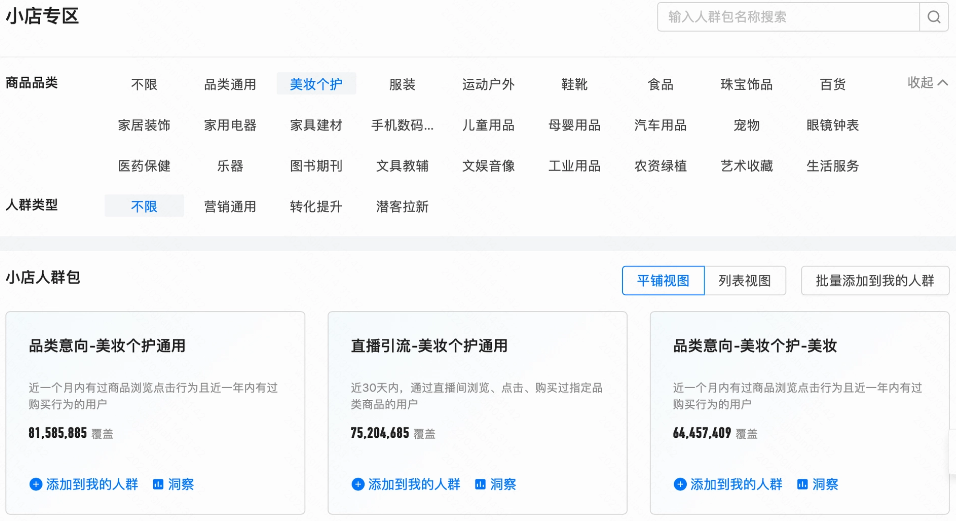Screen dimensions: 956x521
Task: Select the 服装 category
Action: (x=402, y=84)
